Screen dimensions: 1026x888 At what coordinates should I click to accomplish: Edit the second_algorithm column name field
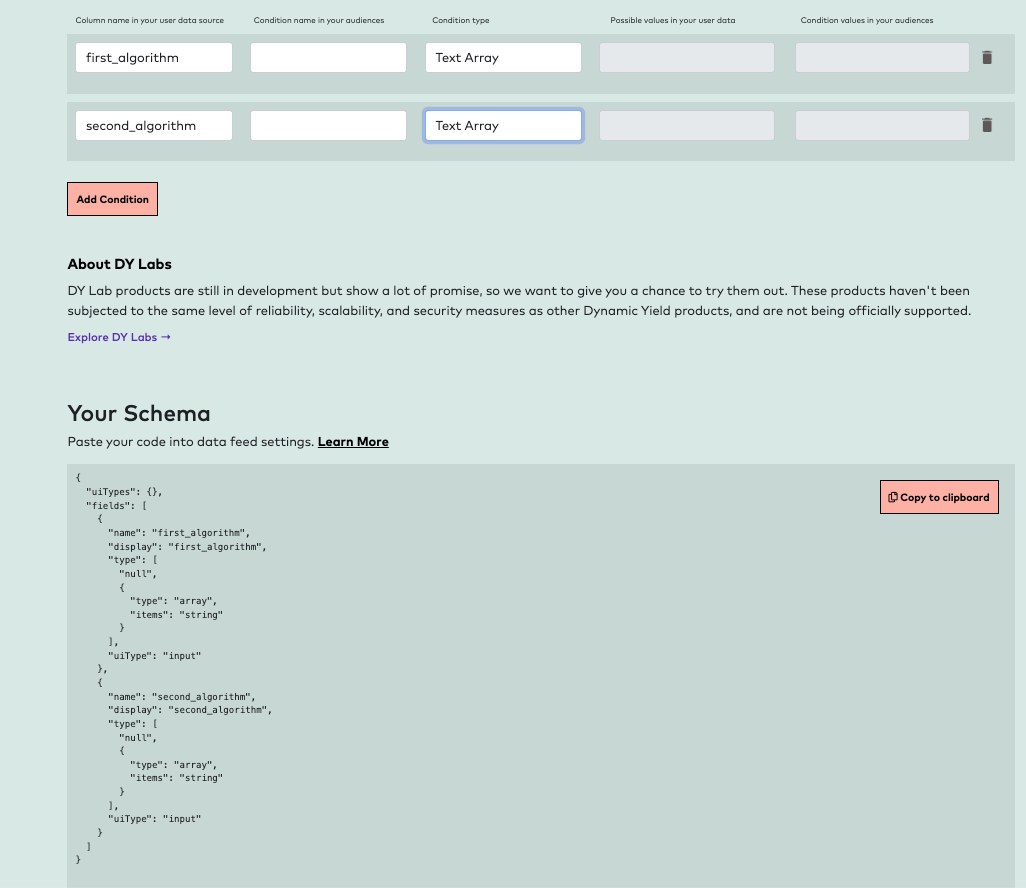coord(154,126)
